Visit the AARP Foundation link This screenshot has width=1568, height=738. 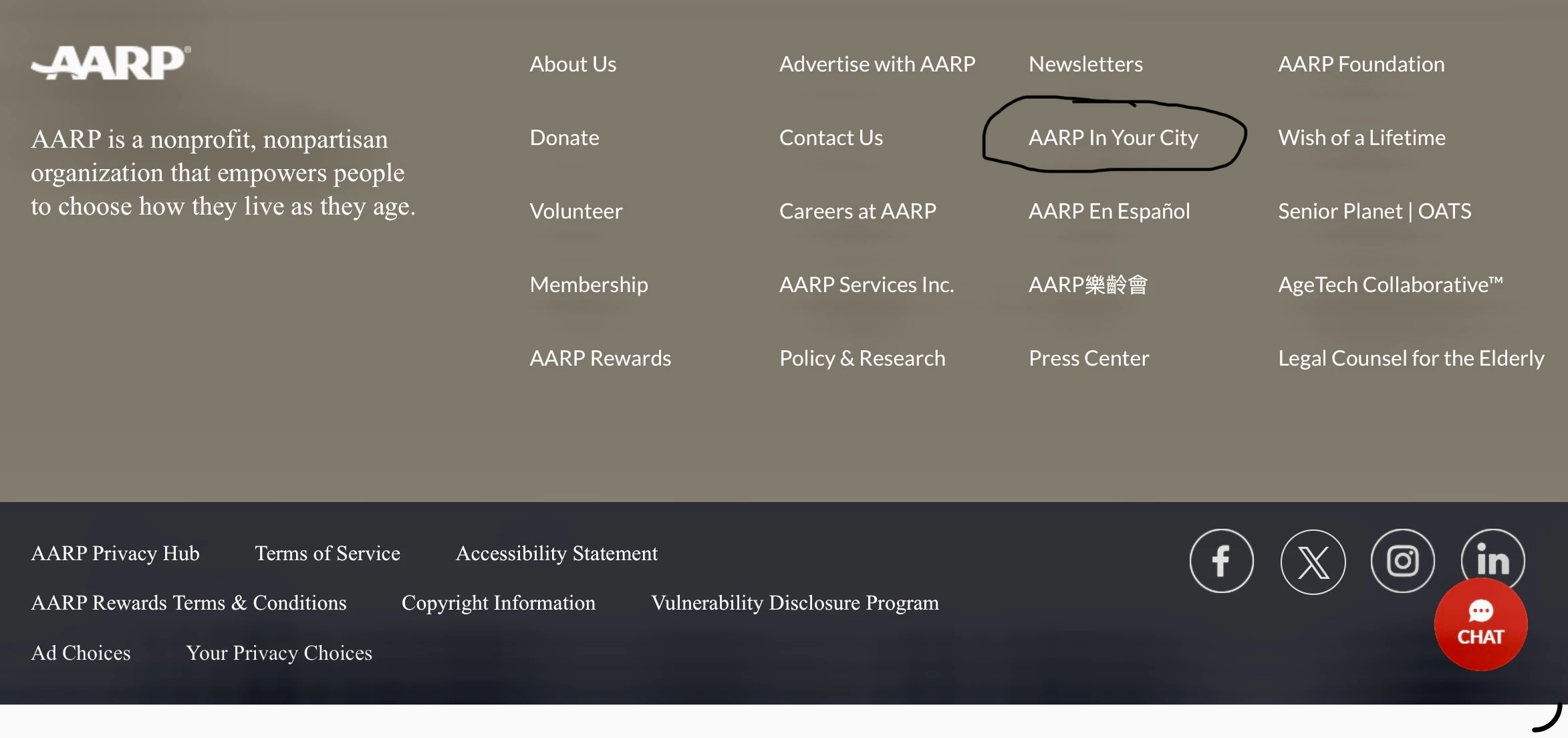[x=1361, y=64]
